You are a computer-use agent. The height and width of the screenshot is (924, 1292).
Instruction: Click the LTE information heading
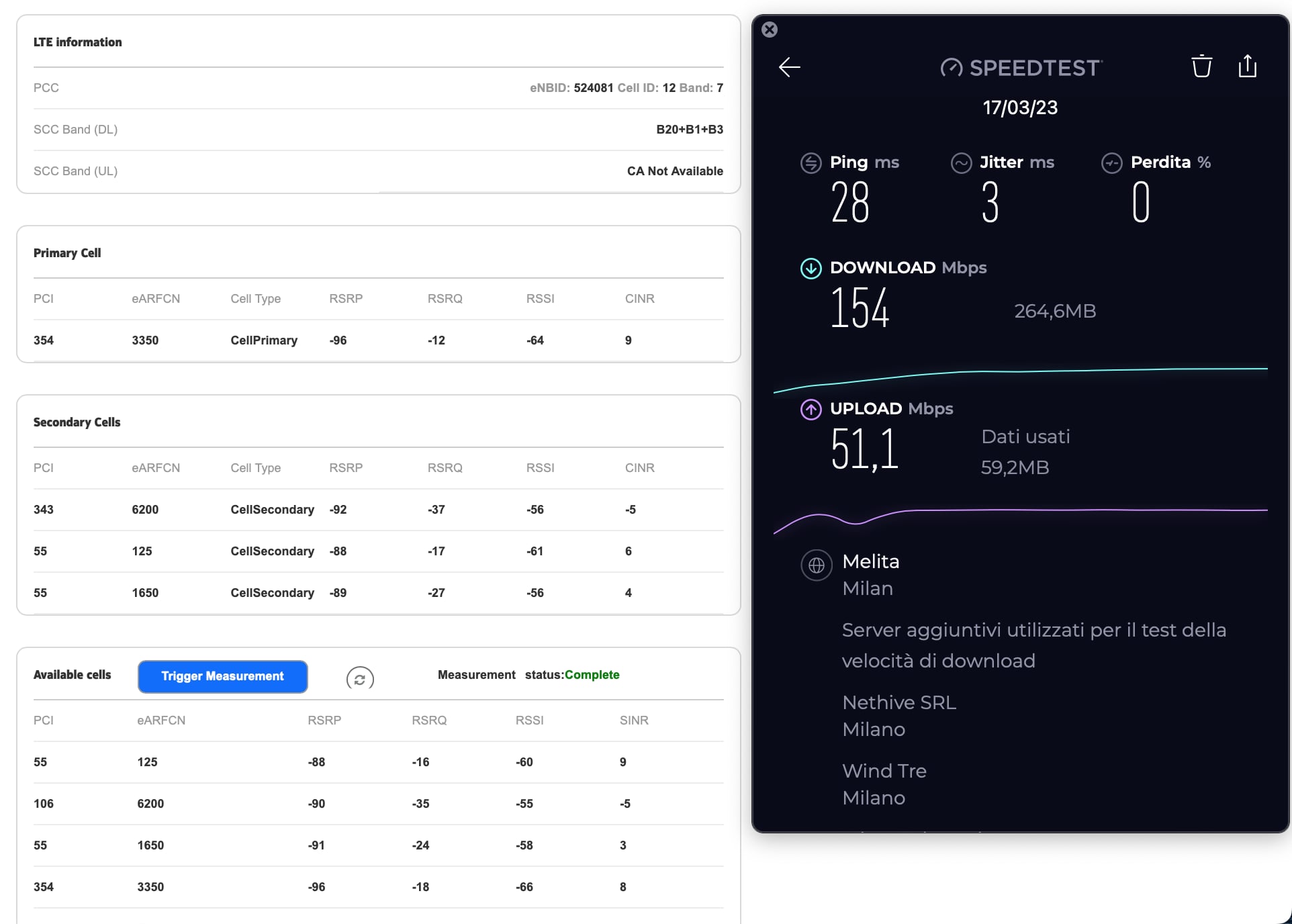[78, 42]
